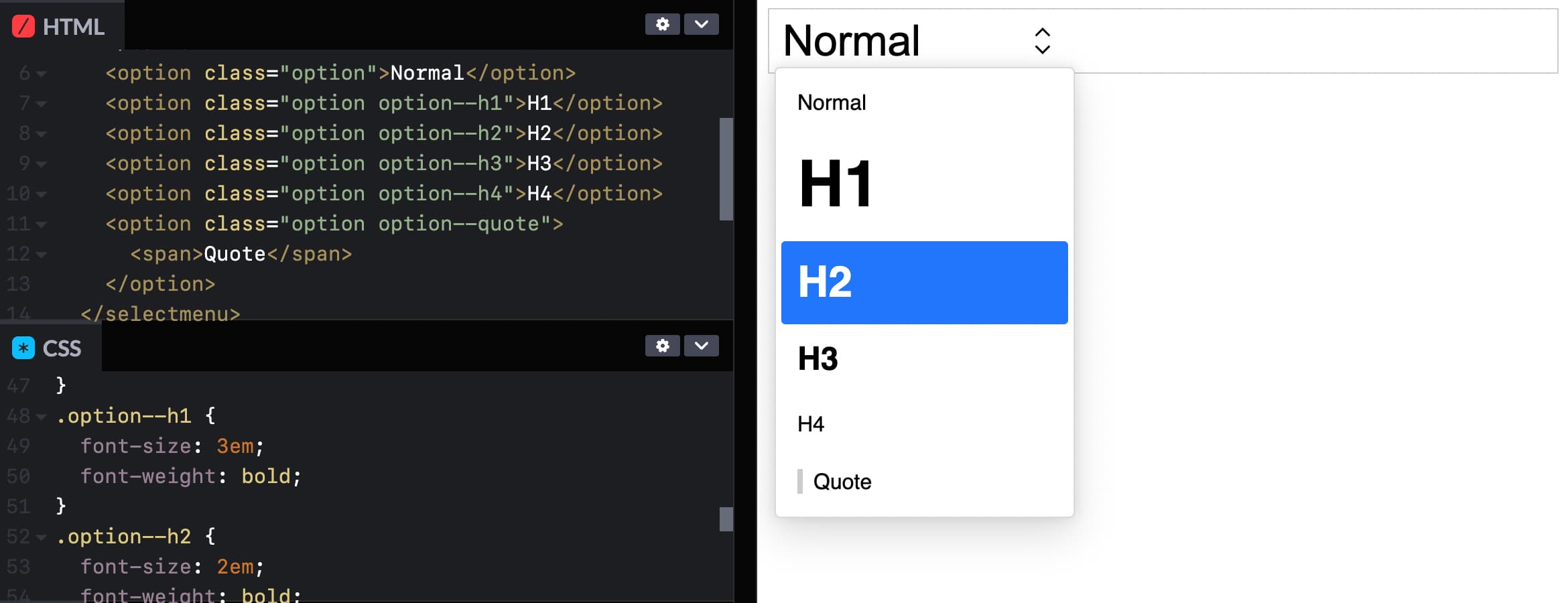Select the Quote option in the menu
1568x603 pixels.
point(842,481)
